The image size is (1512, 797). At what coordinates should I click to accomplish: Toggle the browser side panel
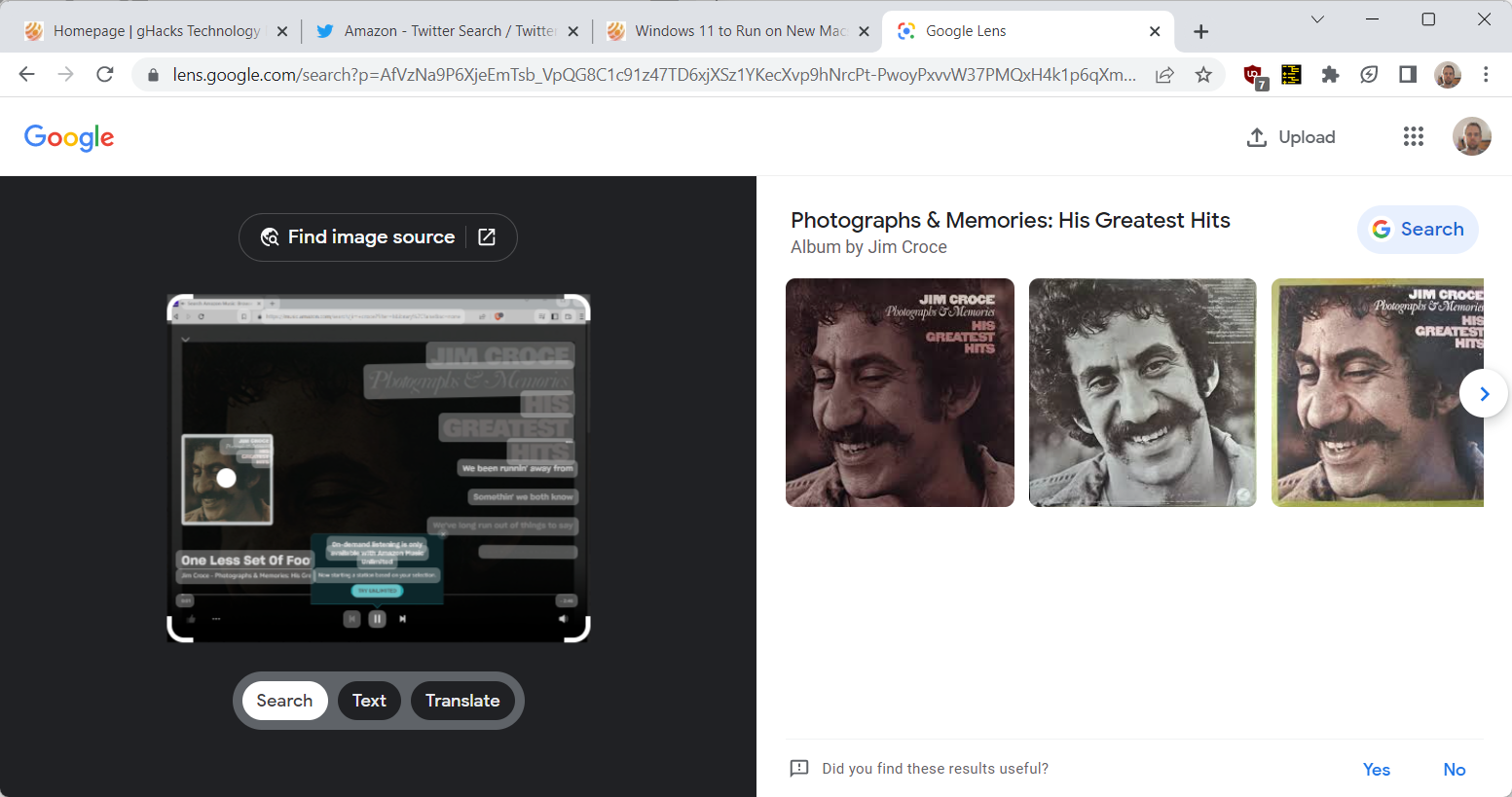tap(1408, 75)
